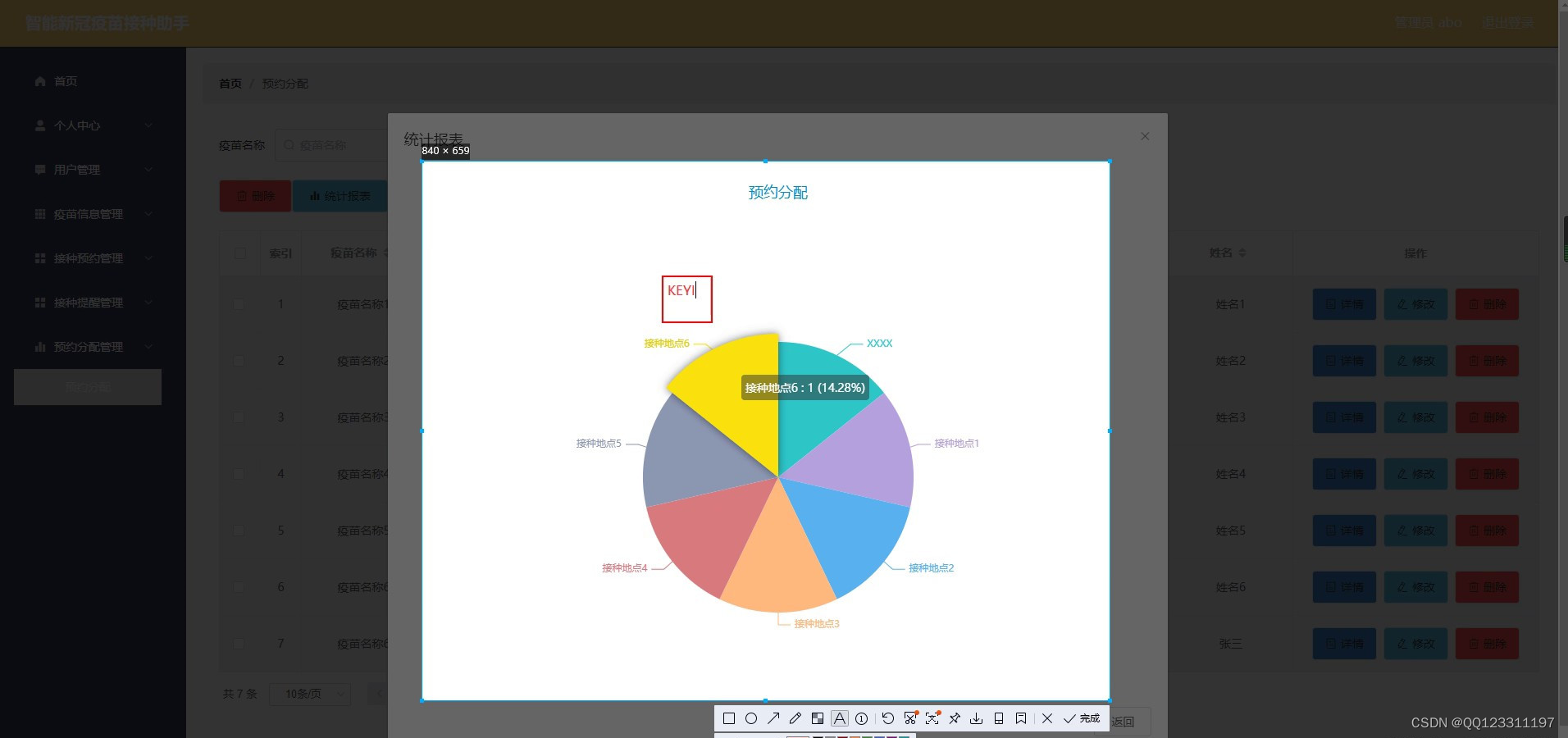The width and height of the screenshot is (1568, 738).
Task: Select the pencil freehand tool
Action: coord(795,718)
